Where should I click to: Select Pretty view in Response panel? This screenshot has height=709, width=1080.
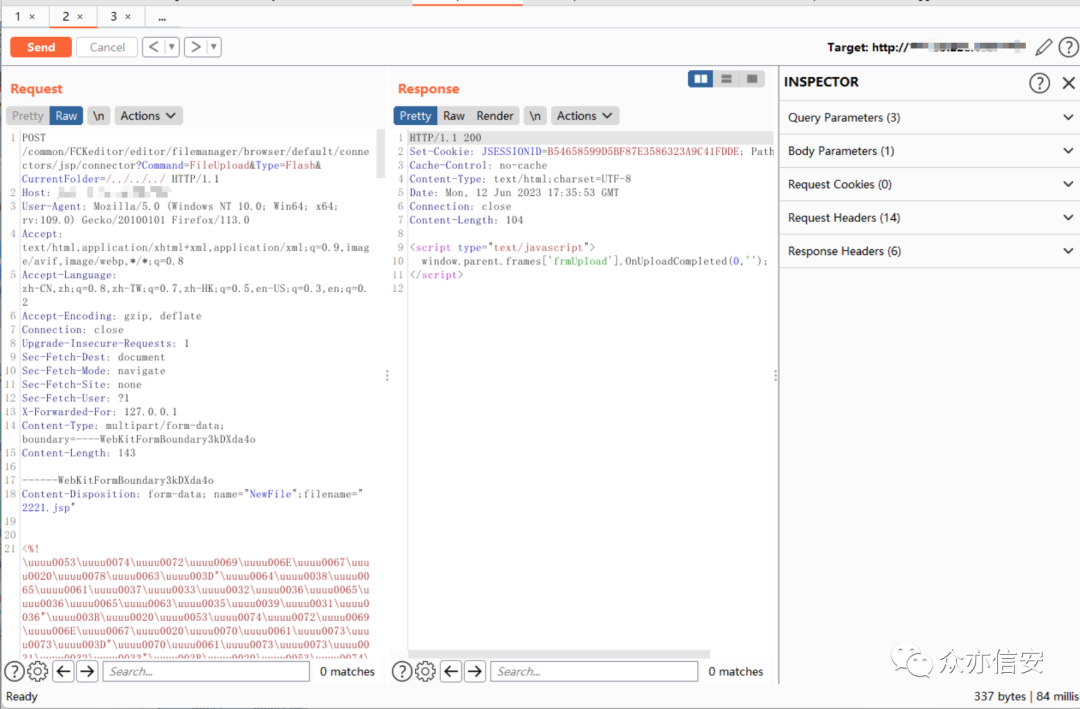(x=415, y=116)
